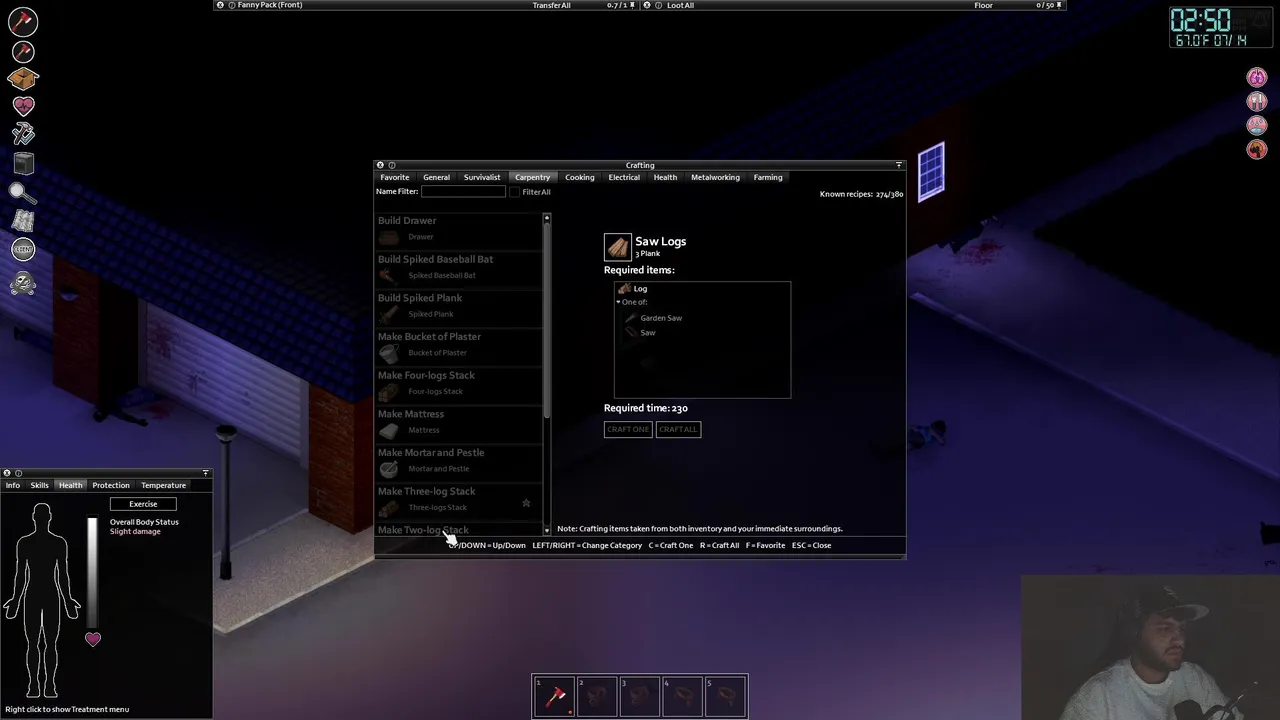Select hotbar slot 4

(683, 696)
